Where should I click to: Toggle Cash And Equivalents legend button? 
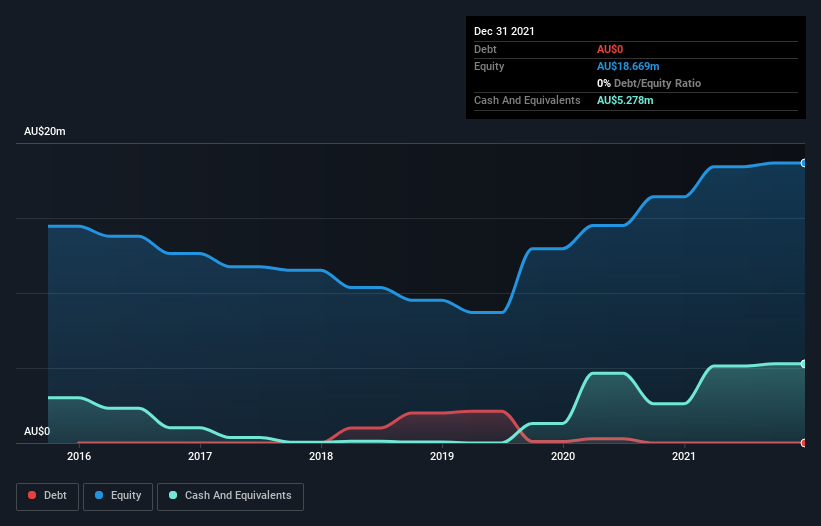pyautogui.click(x=230, y=496)
